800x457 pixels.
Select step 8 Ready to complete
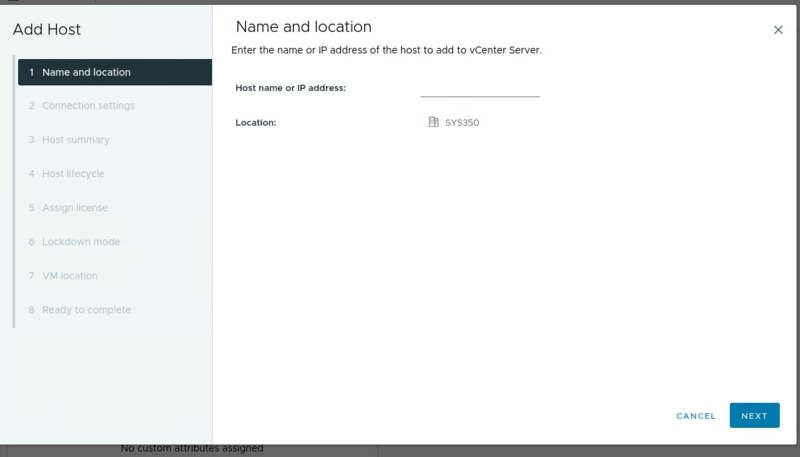click(x=115, y=310)
